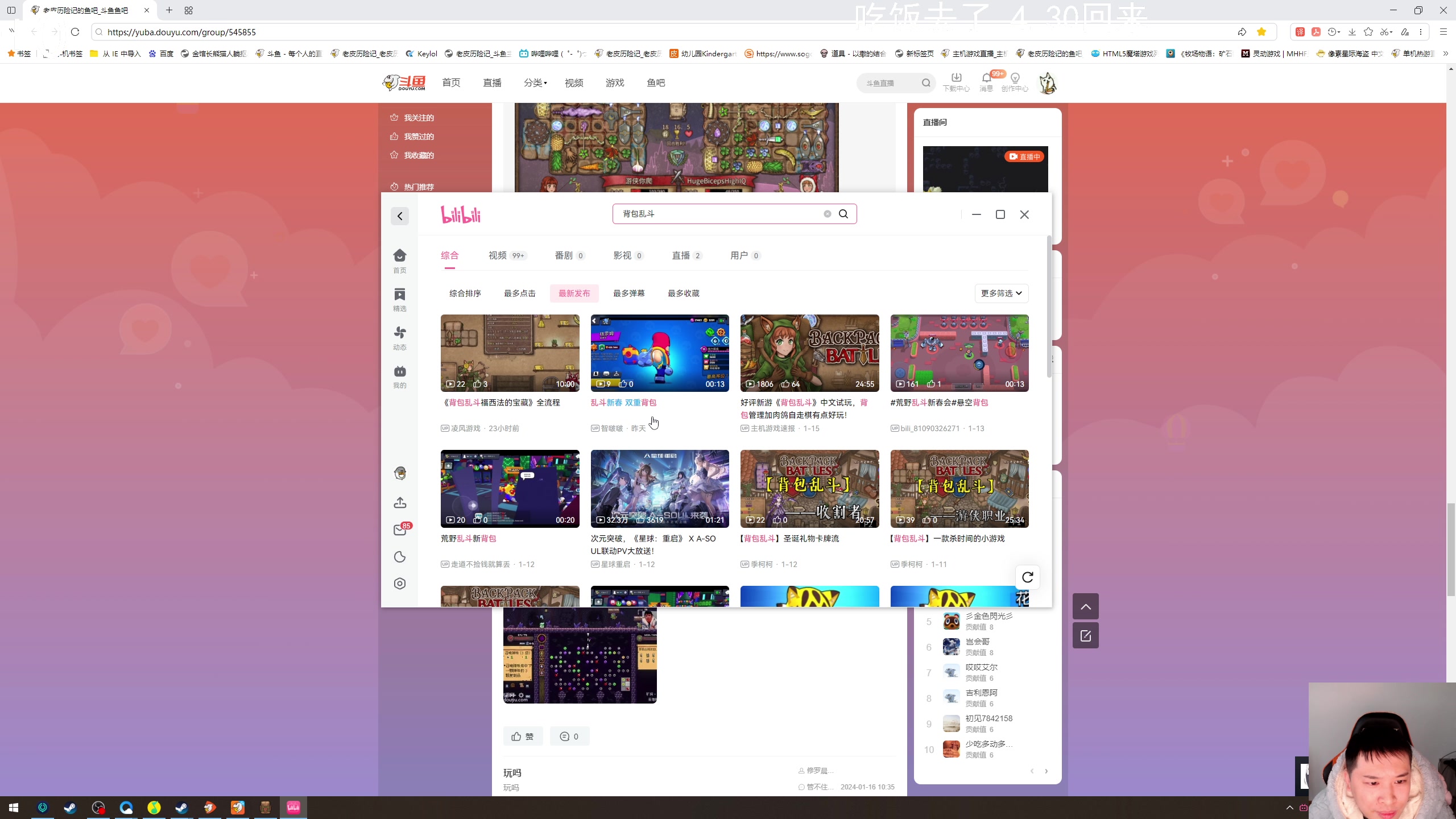Reload the browser page
The height and width of the screenshot is (819, 1456).
click(75, 32)
